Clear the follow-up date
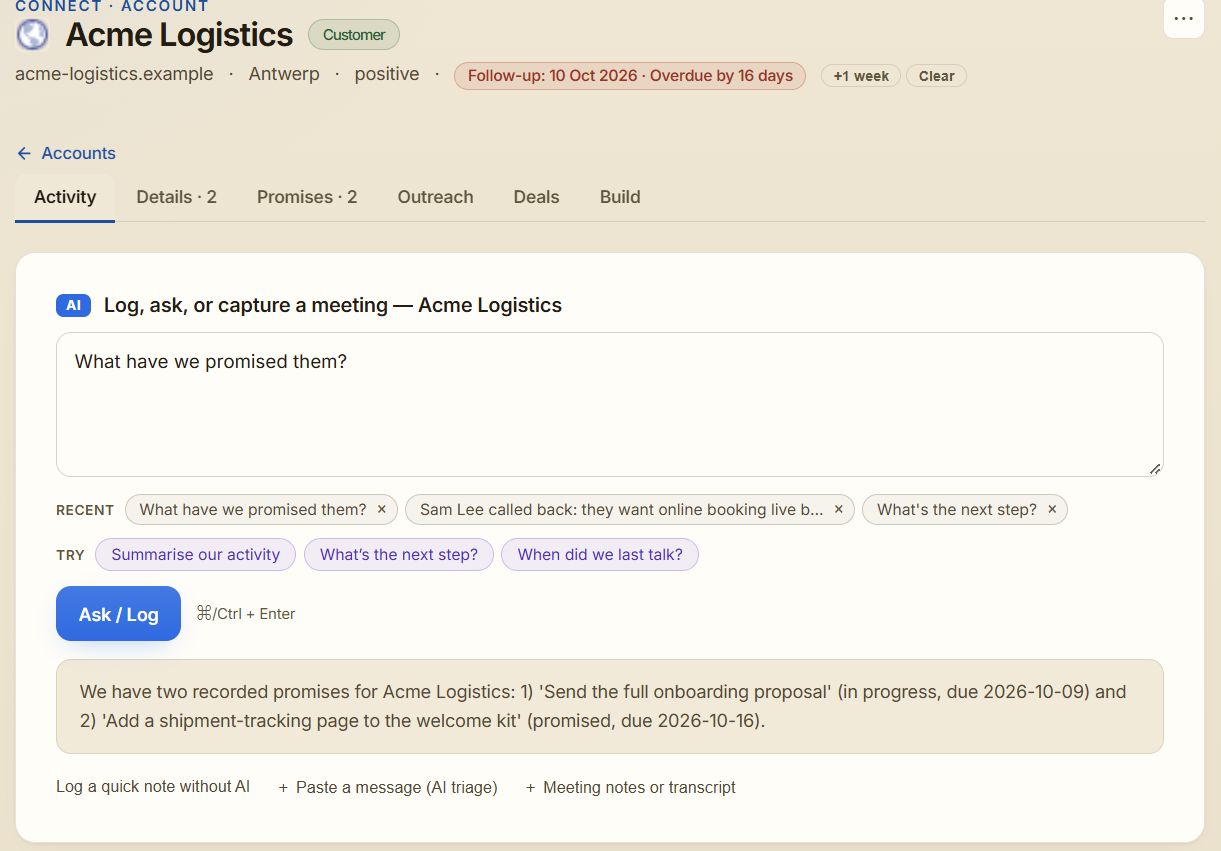This screenshot has height=851, width=1221. pyautogui.click(x=936, y=76)
